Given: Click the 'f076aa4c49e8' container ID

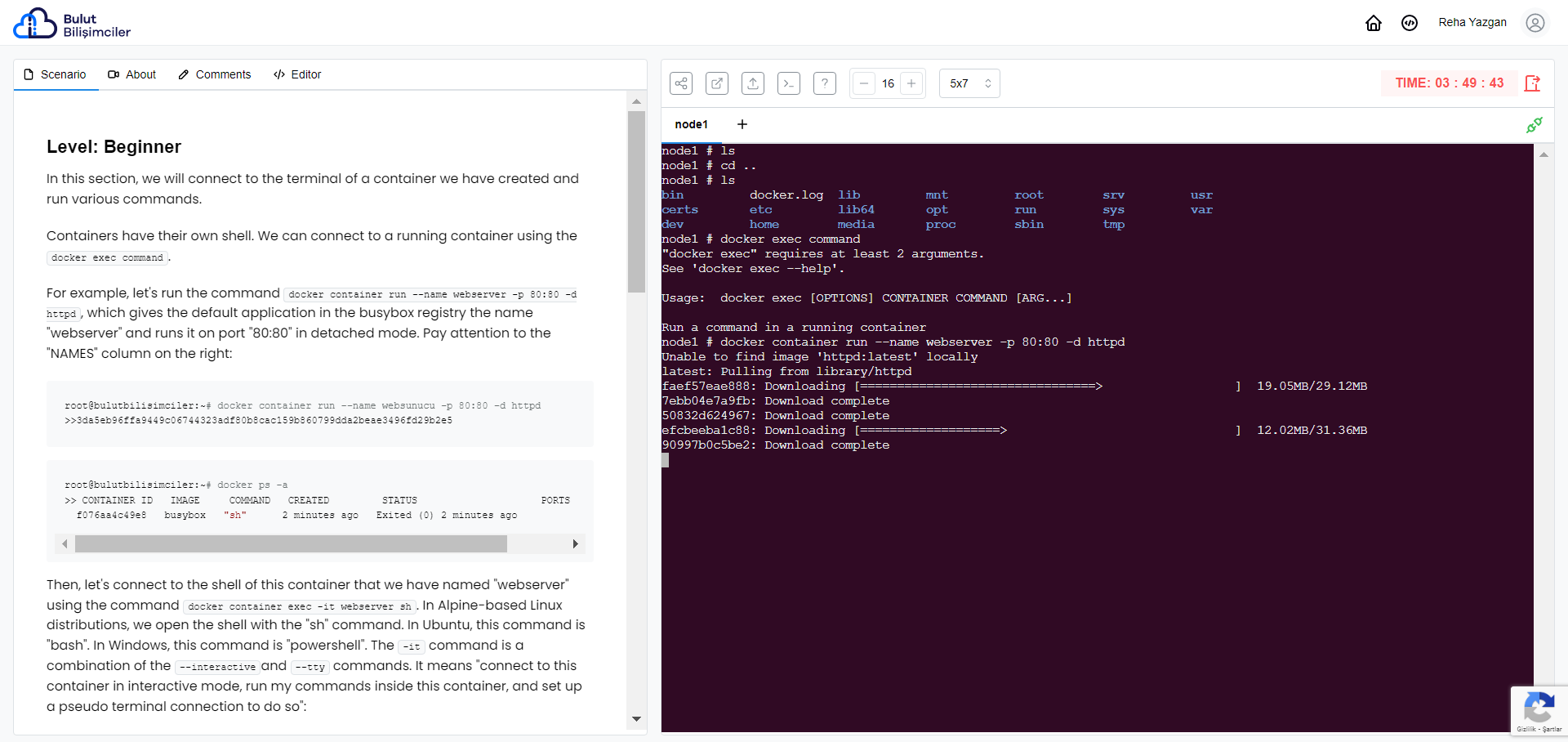Looking at the screenshot, I should (x=111, y=516).
